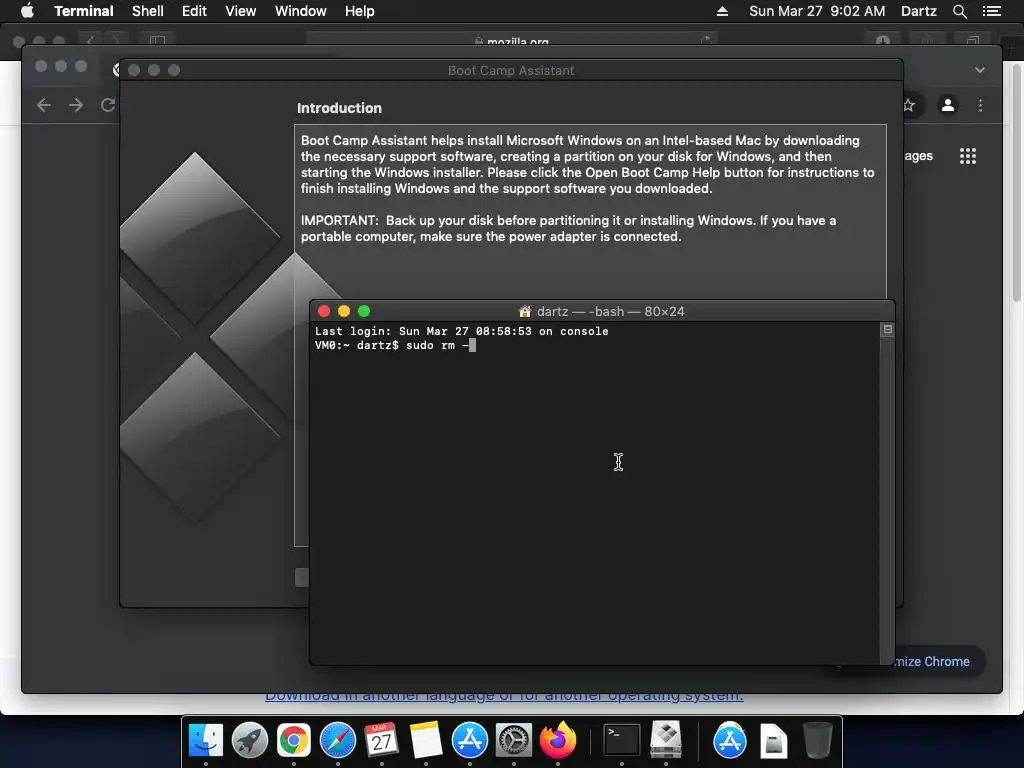The height and width of the screenshot is (768, 1024).
Task: Open the Dartz user menu
Action: (918, 11)
